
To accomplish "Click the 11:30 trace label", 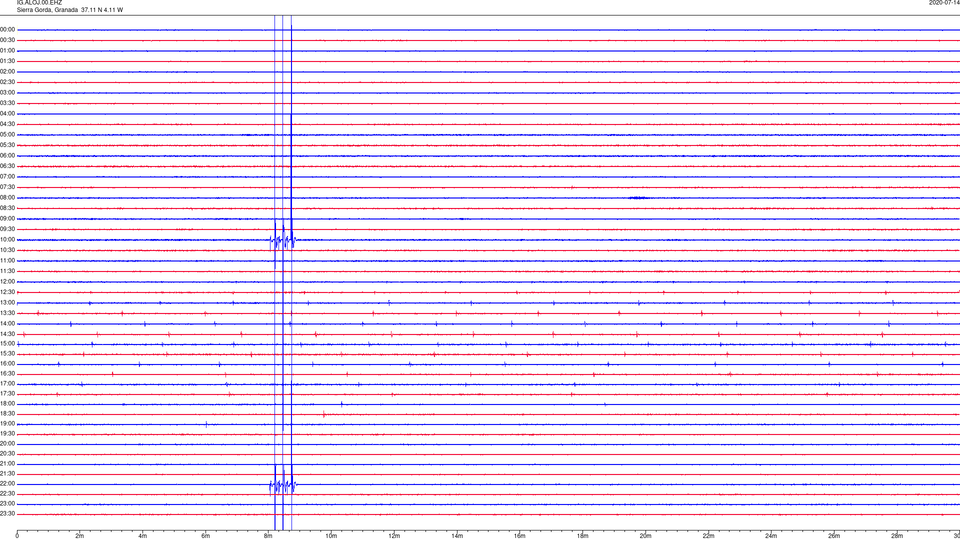I will click(x=8, y=271).
